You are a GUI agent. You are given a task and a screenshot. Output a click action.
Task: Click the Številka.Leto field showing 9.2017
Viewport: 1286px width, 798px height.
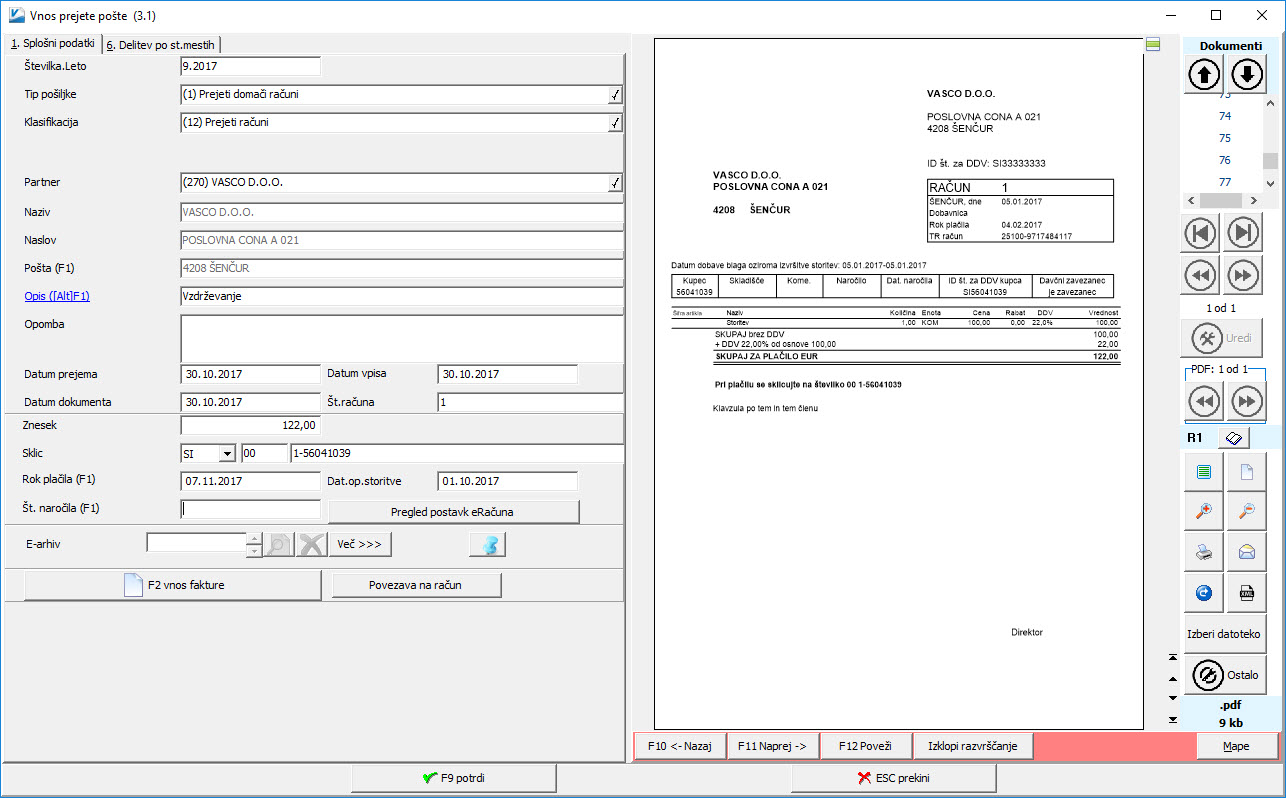pos(251,66)
